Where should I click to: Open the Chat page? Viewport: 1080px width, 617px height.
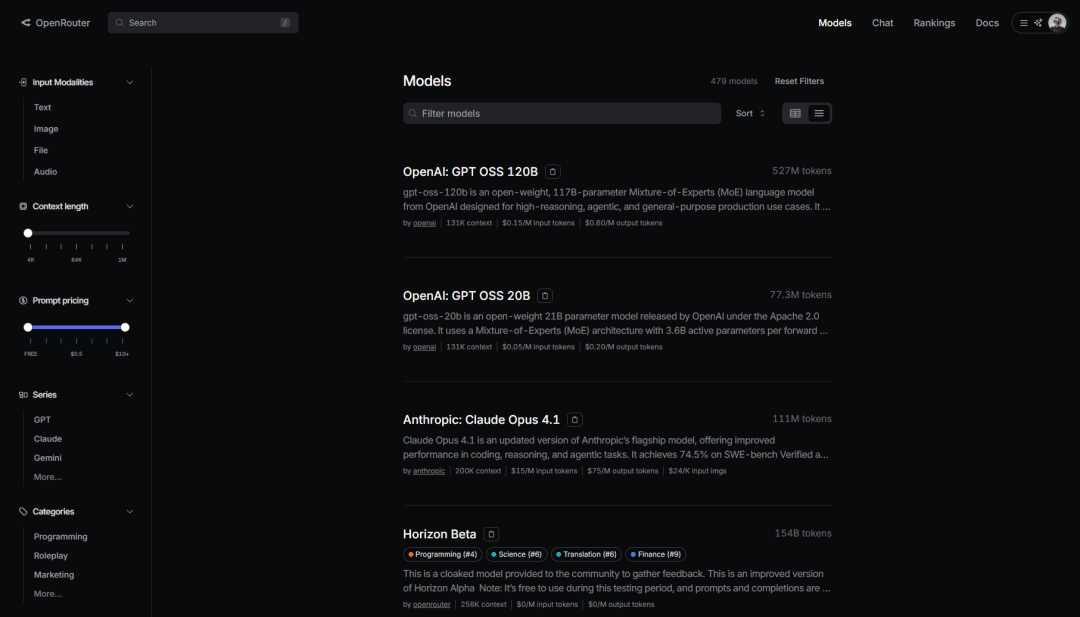882,23
